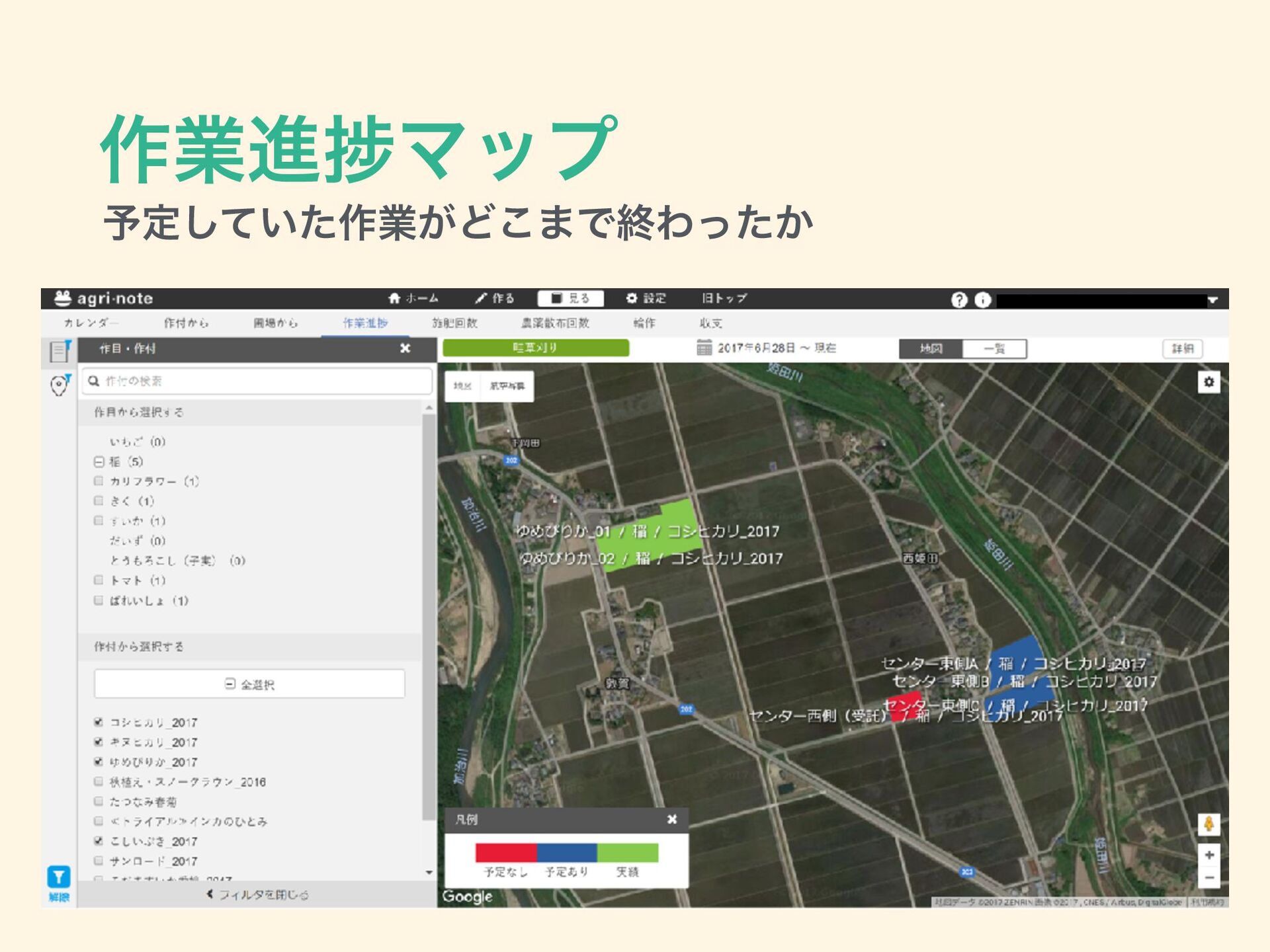The width and height of the screenshot is (1270, 952).
Task: Click the calendar date range icon
Action: tap(704, 348)
